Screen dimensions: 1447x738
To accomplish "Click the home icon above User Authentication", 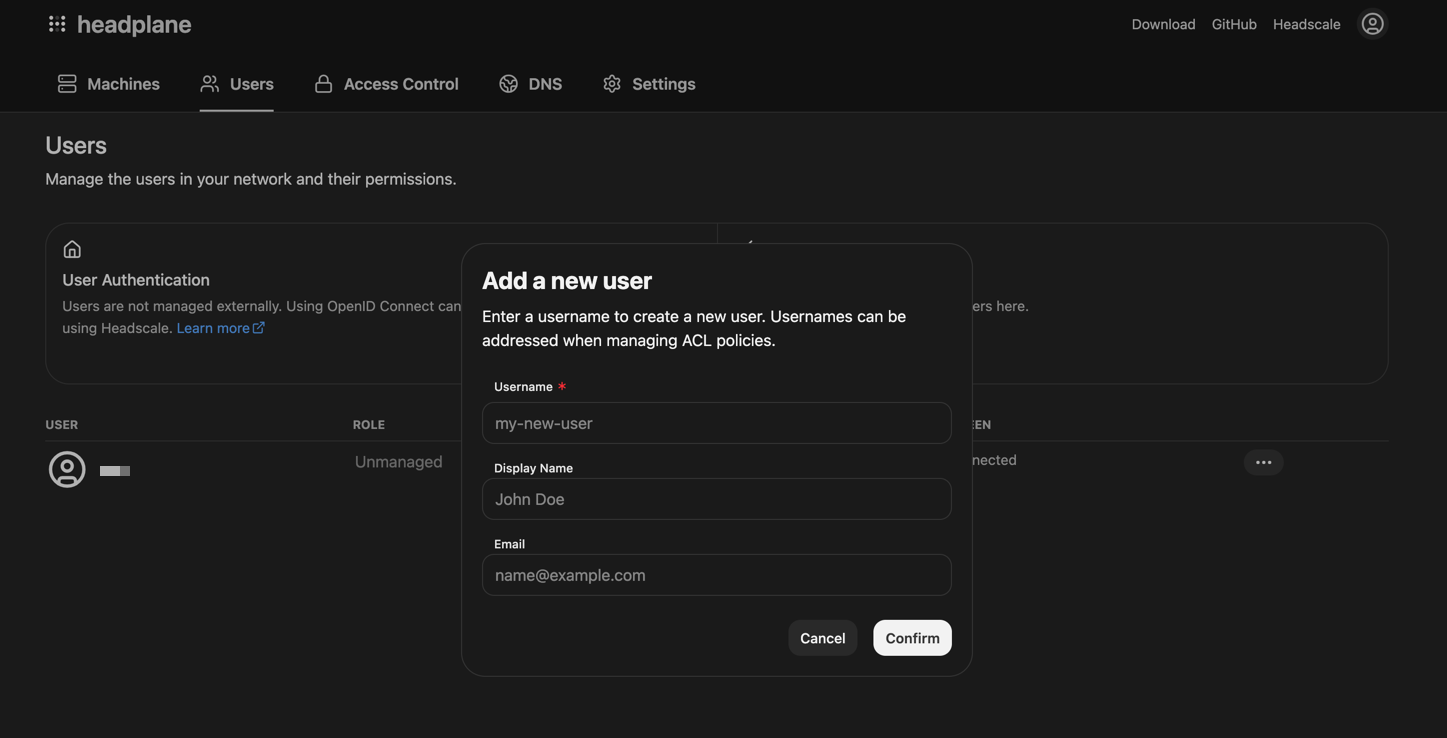I will [x=72, y=249].
